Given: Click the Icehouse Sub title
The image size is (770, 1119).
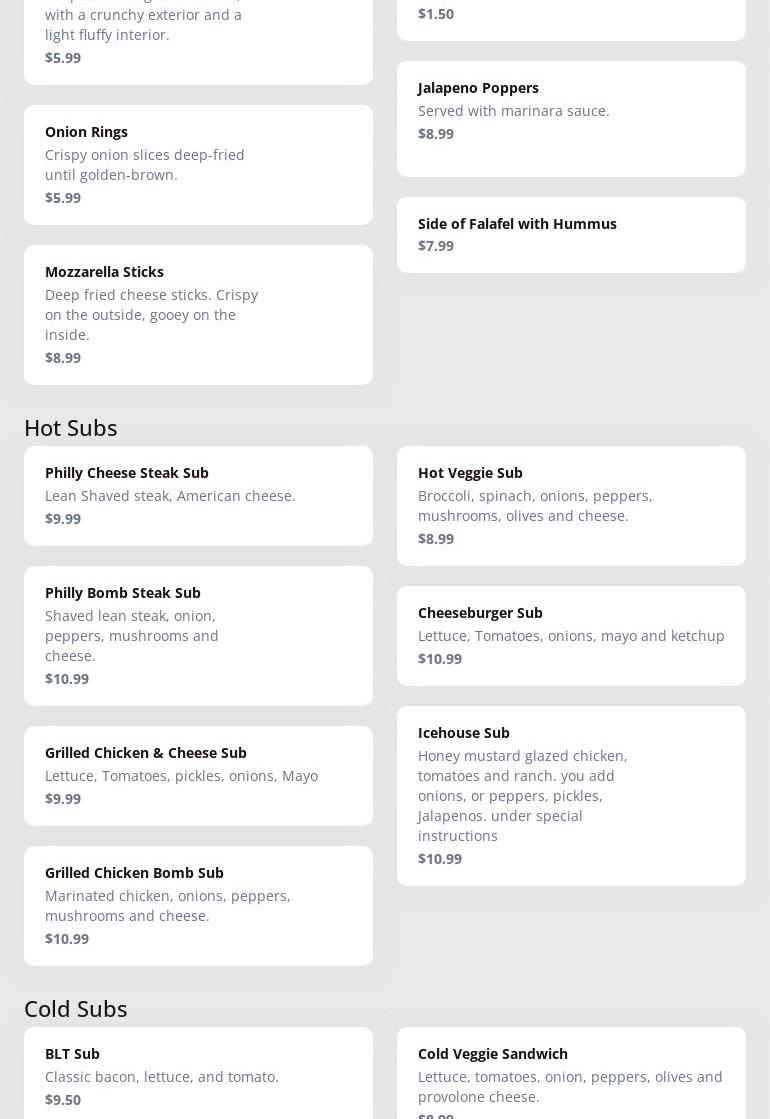Looking at the screenshot, I should 464,732.
